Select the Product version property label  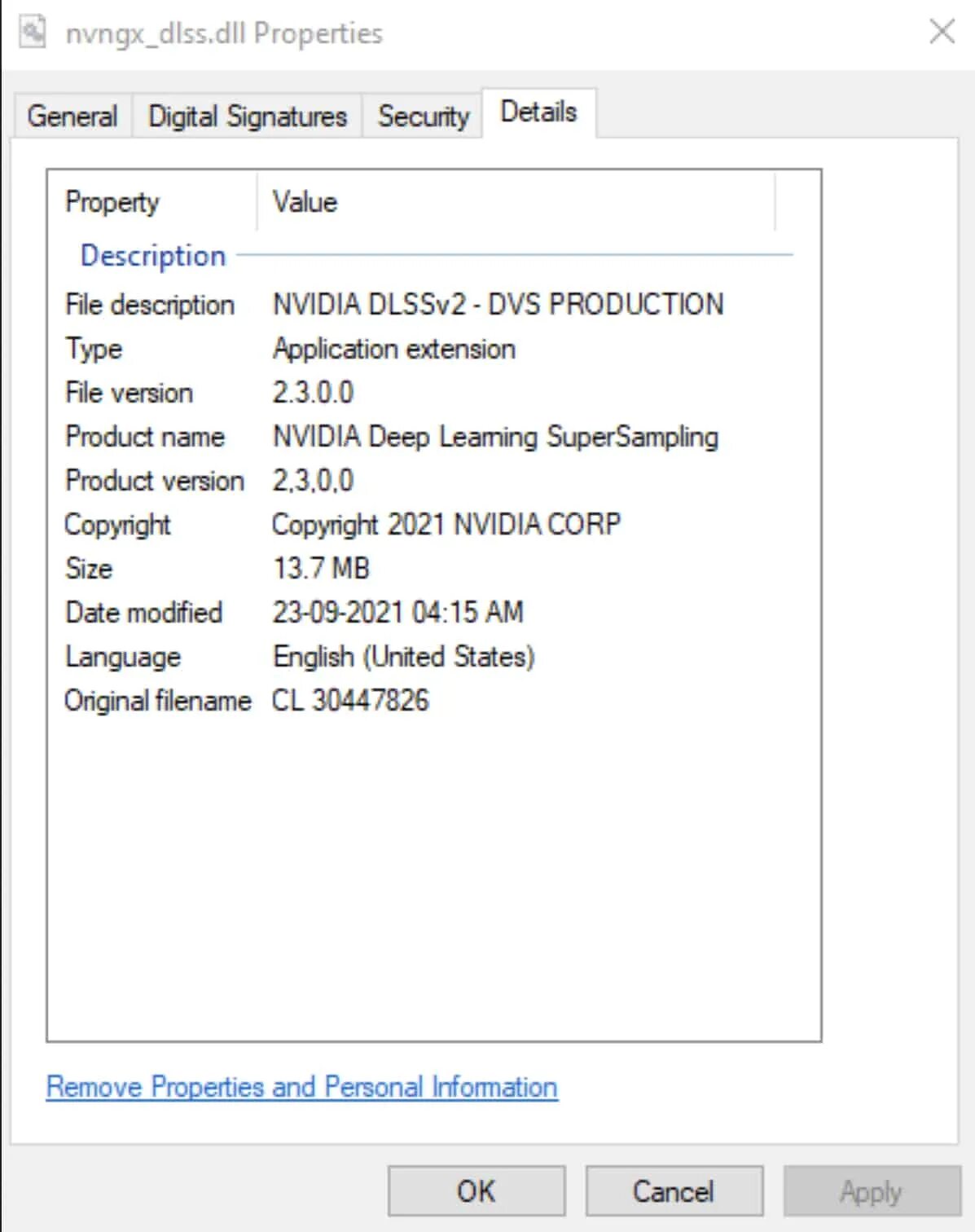point(155,481)
